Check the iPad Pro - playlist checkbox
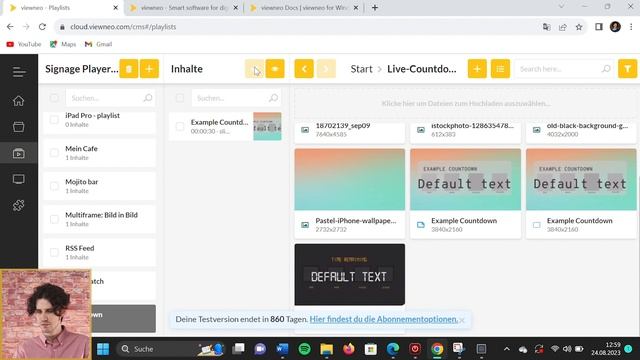Viewport: 640px width, 360px height. point(54,120)
